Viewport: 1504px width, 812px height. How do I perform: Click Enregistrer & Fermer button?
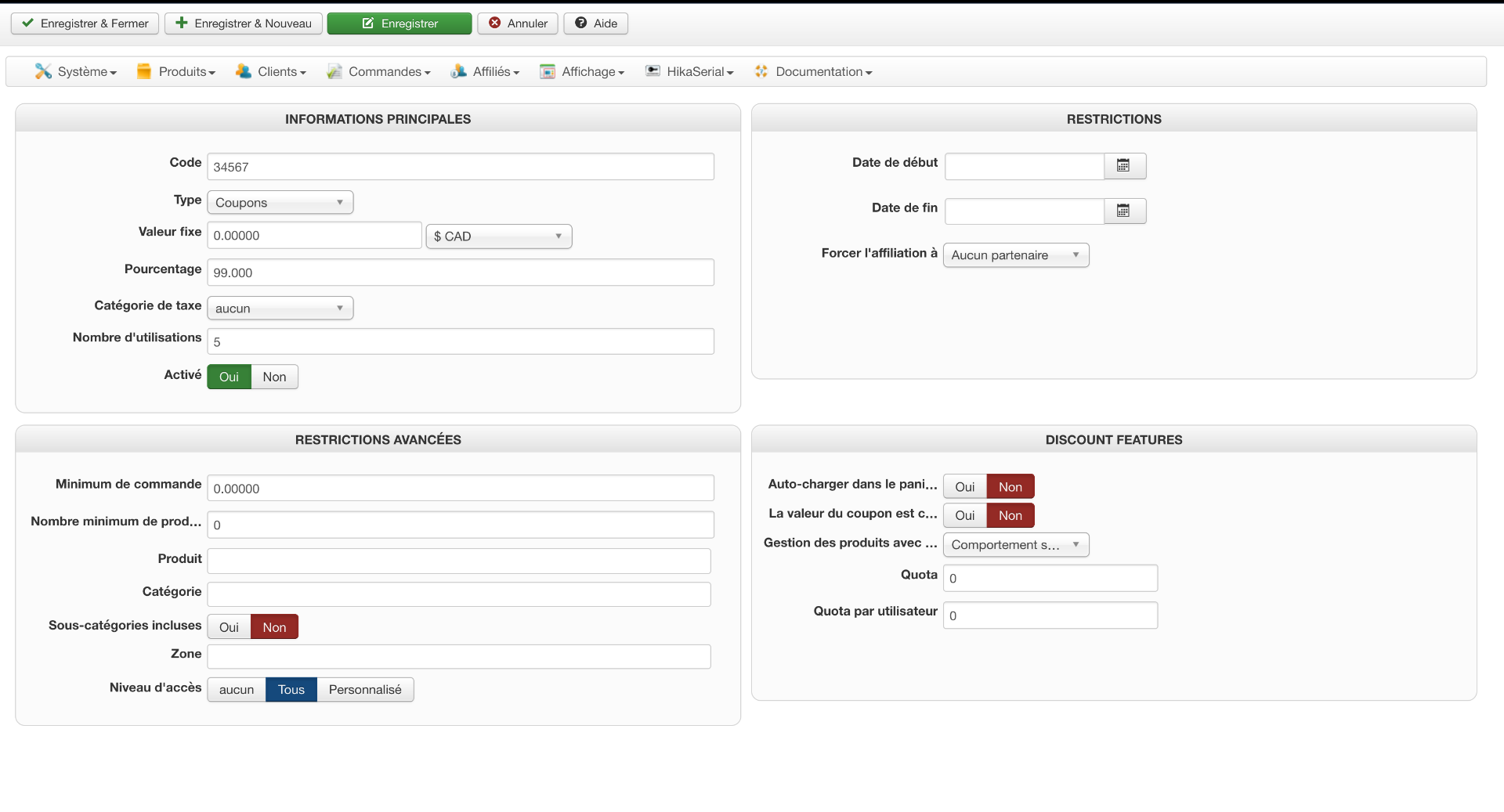pyautogui.click(x=85, y=23)
